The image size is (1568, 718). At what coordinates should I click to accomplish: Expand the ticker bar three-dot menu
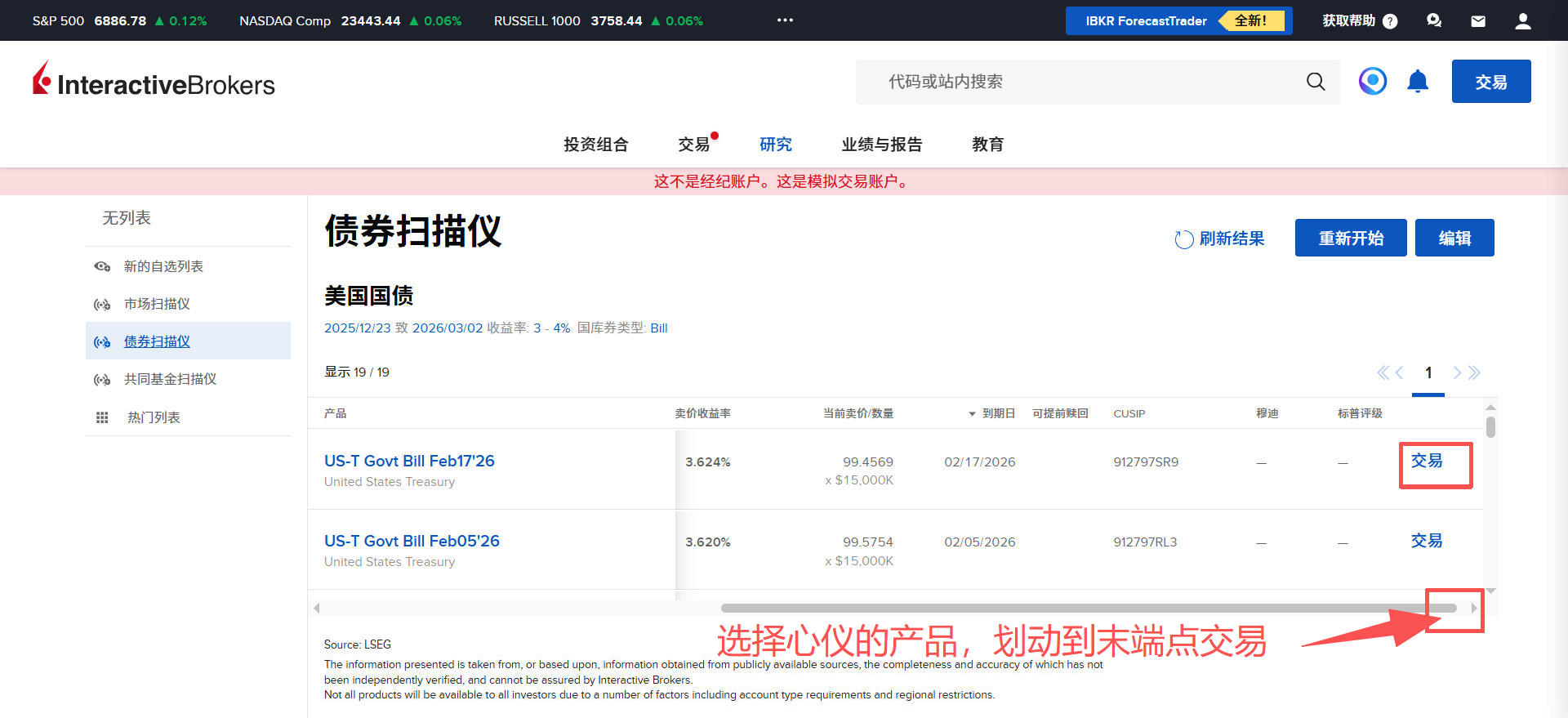click(x=785, y=20)
